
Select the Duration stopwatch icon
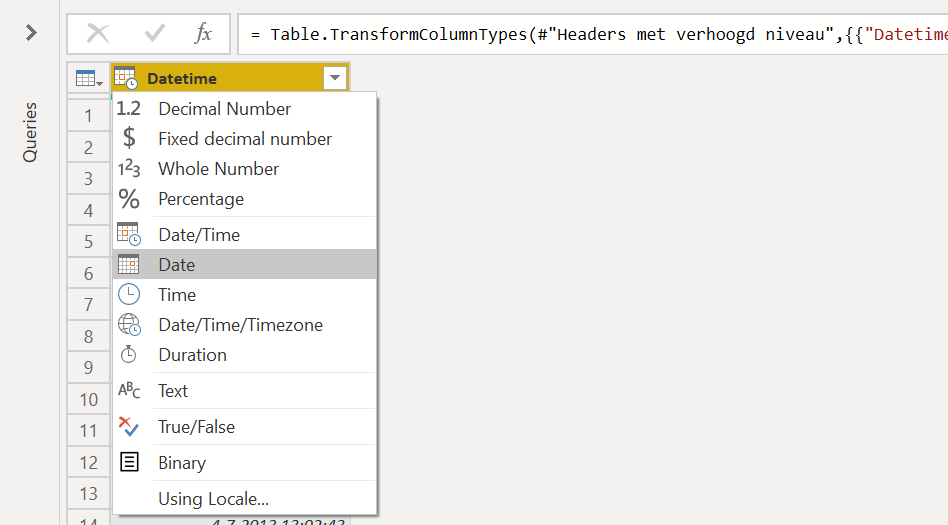point(129,355)
